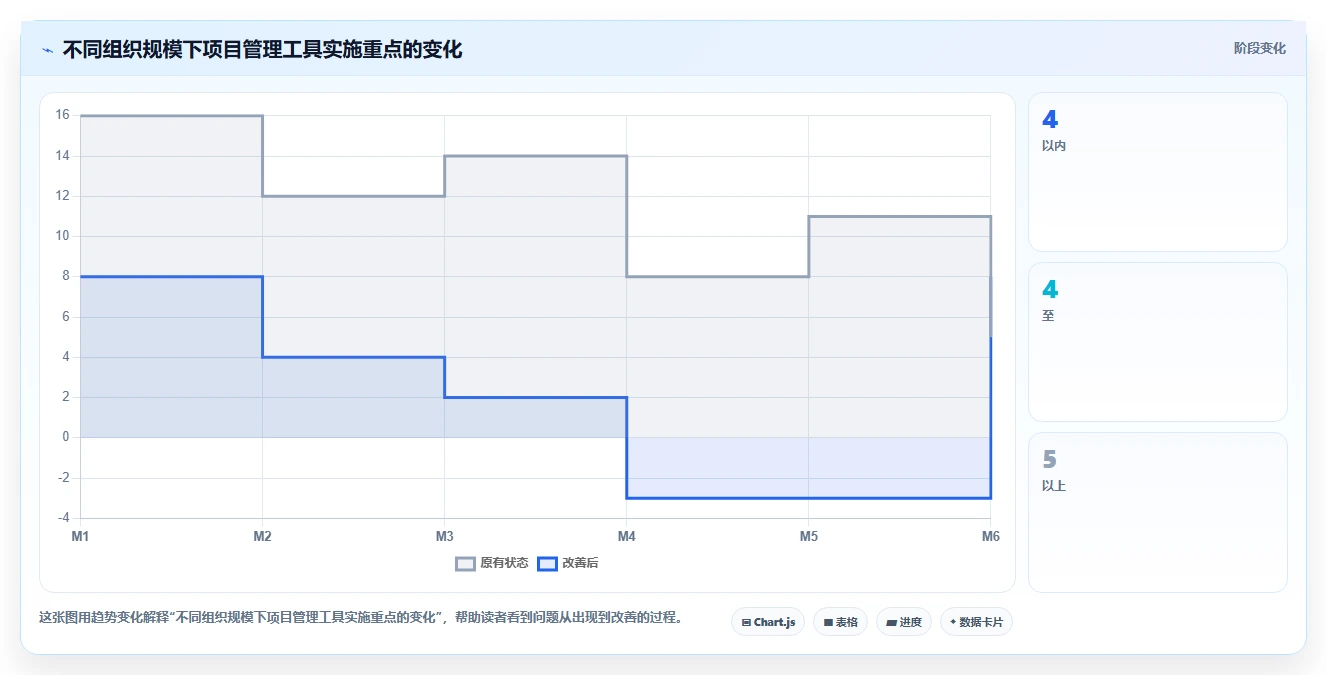The width and height of the screenshot is (1327, 675).
Task: Click the sparkle icon in 数据卡片 tag
Action: [x=953, y=622]
